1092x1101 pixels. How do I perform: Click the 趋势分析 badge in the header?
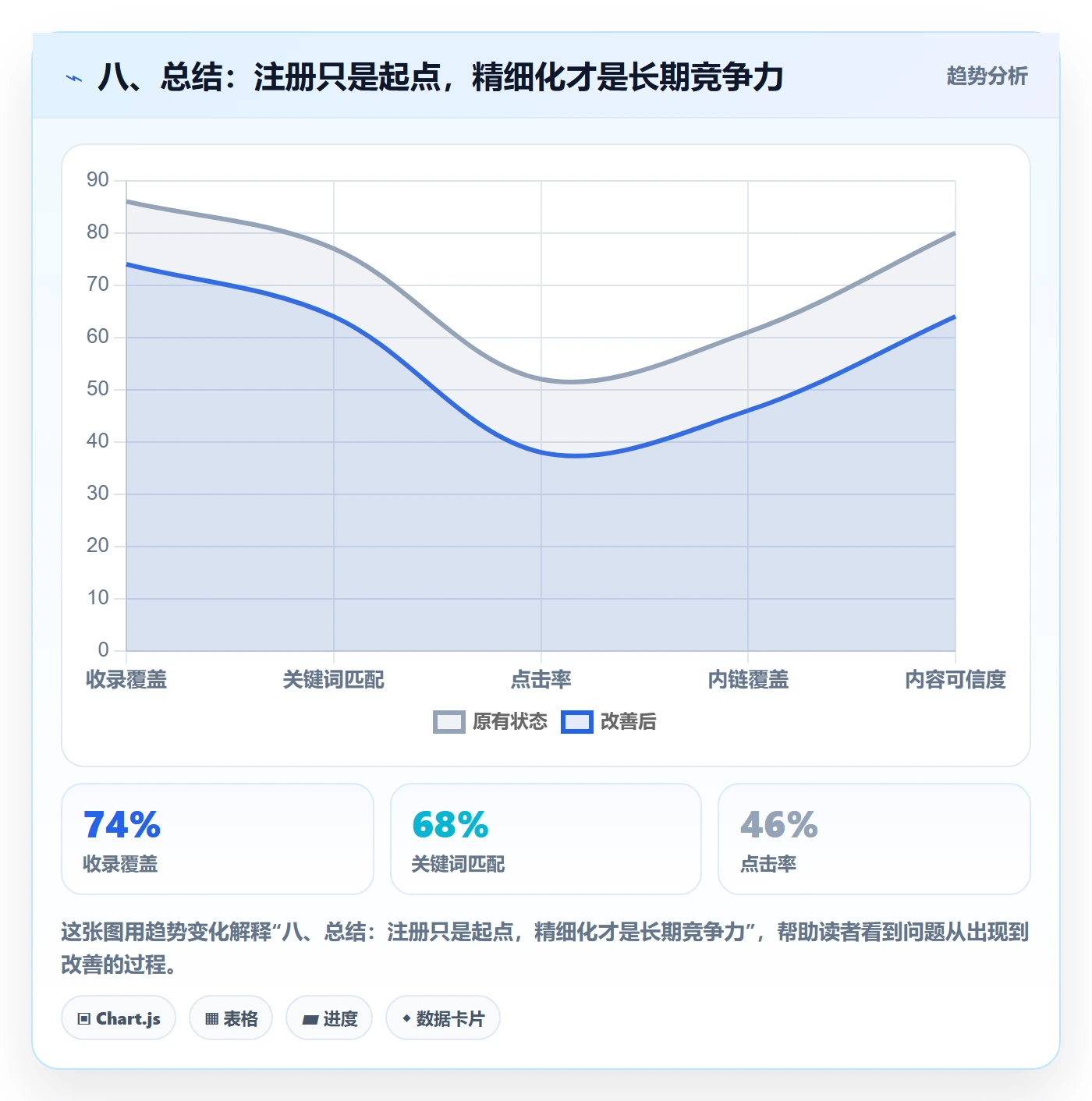[987, 76]
